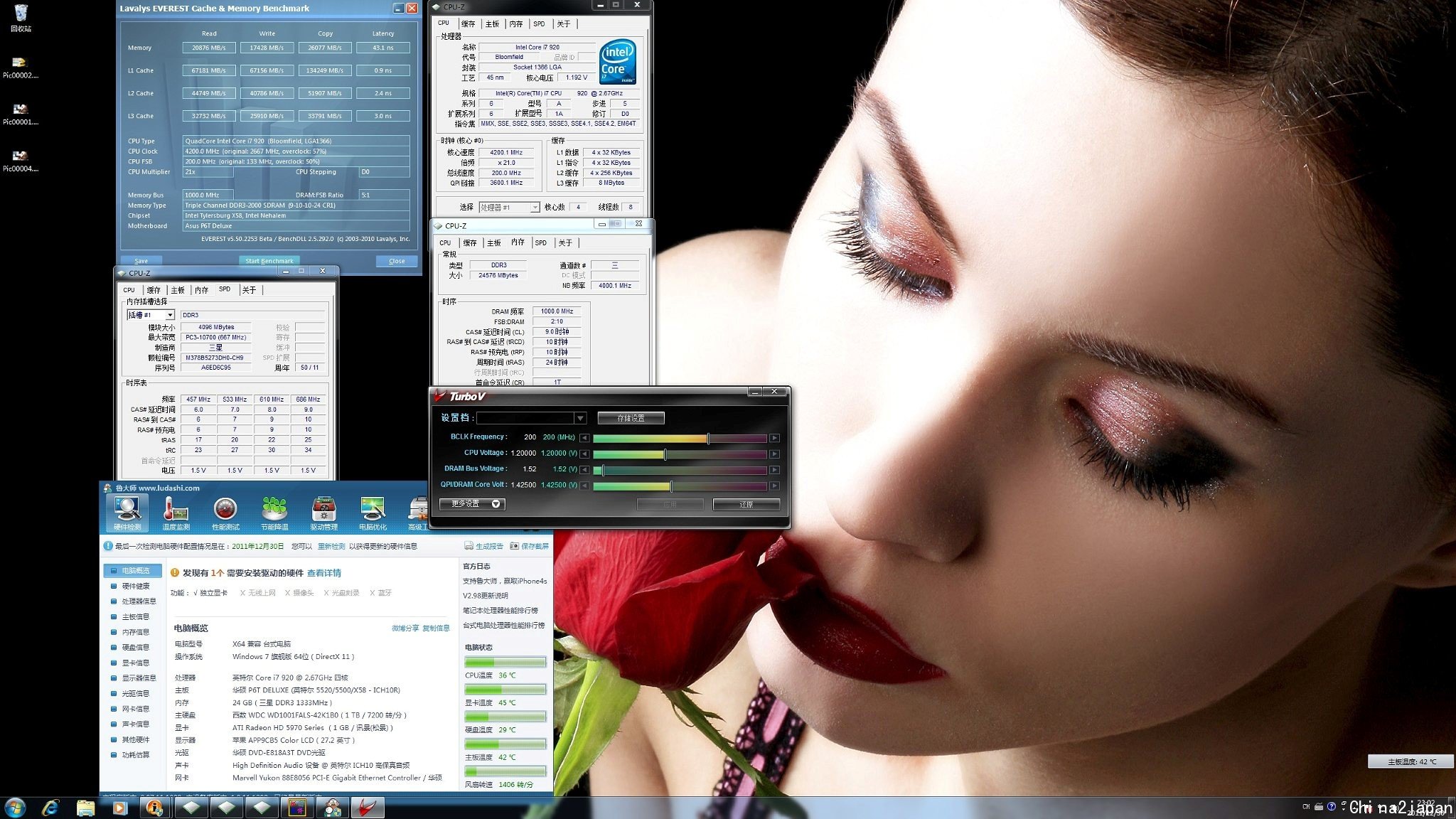Select 功耗估算 in the Ludashi sidebar
Image resolution: width=1456 pixels, height=819 pixels.
135,755
